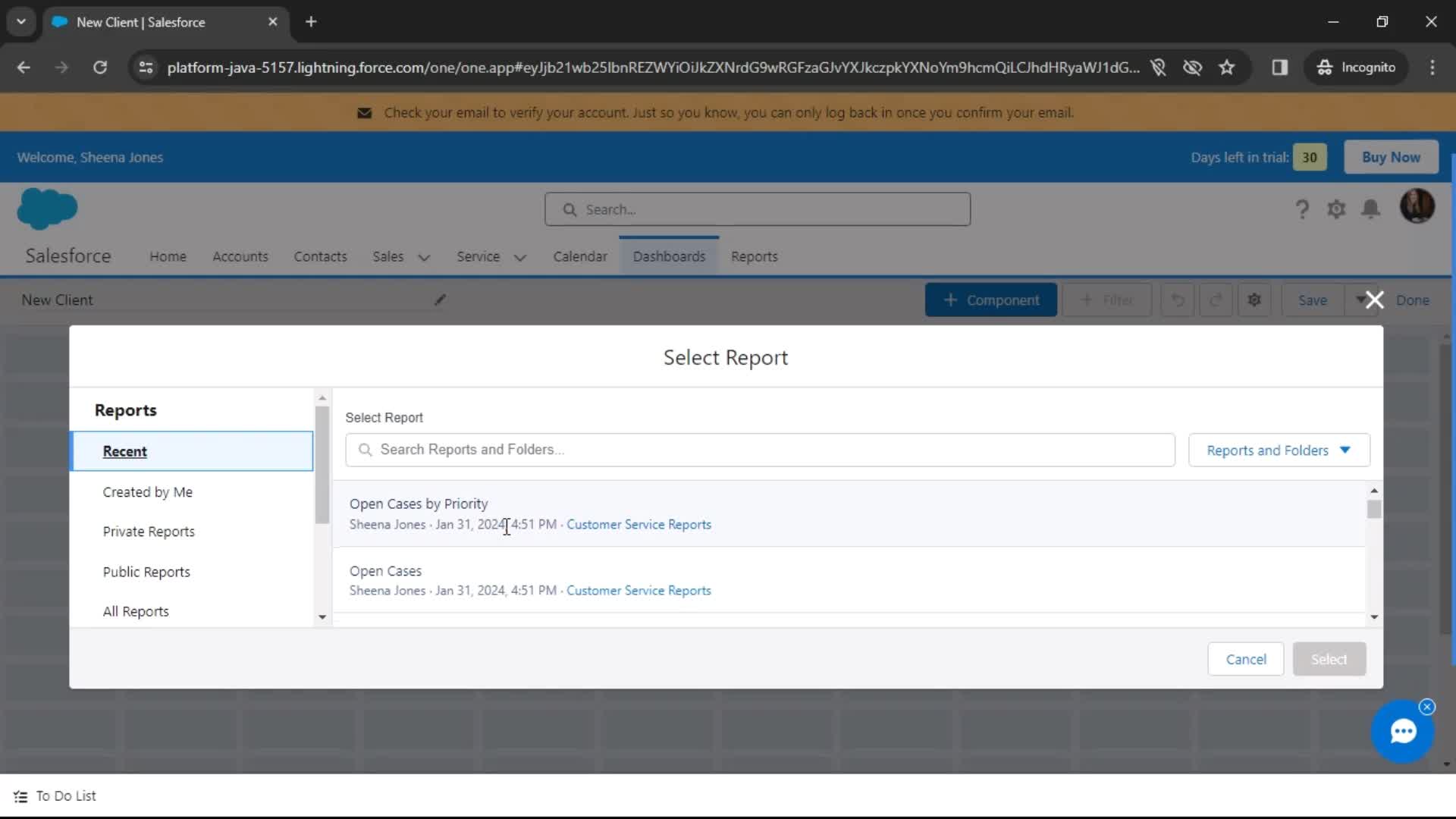Open the Setup gear icon in header
This screenshot has height=819, width=1456.
[1336, 209]
